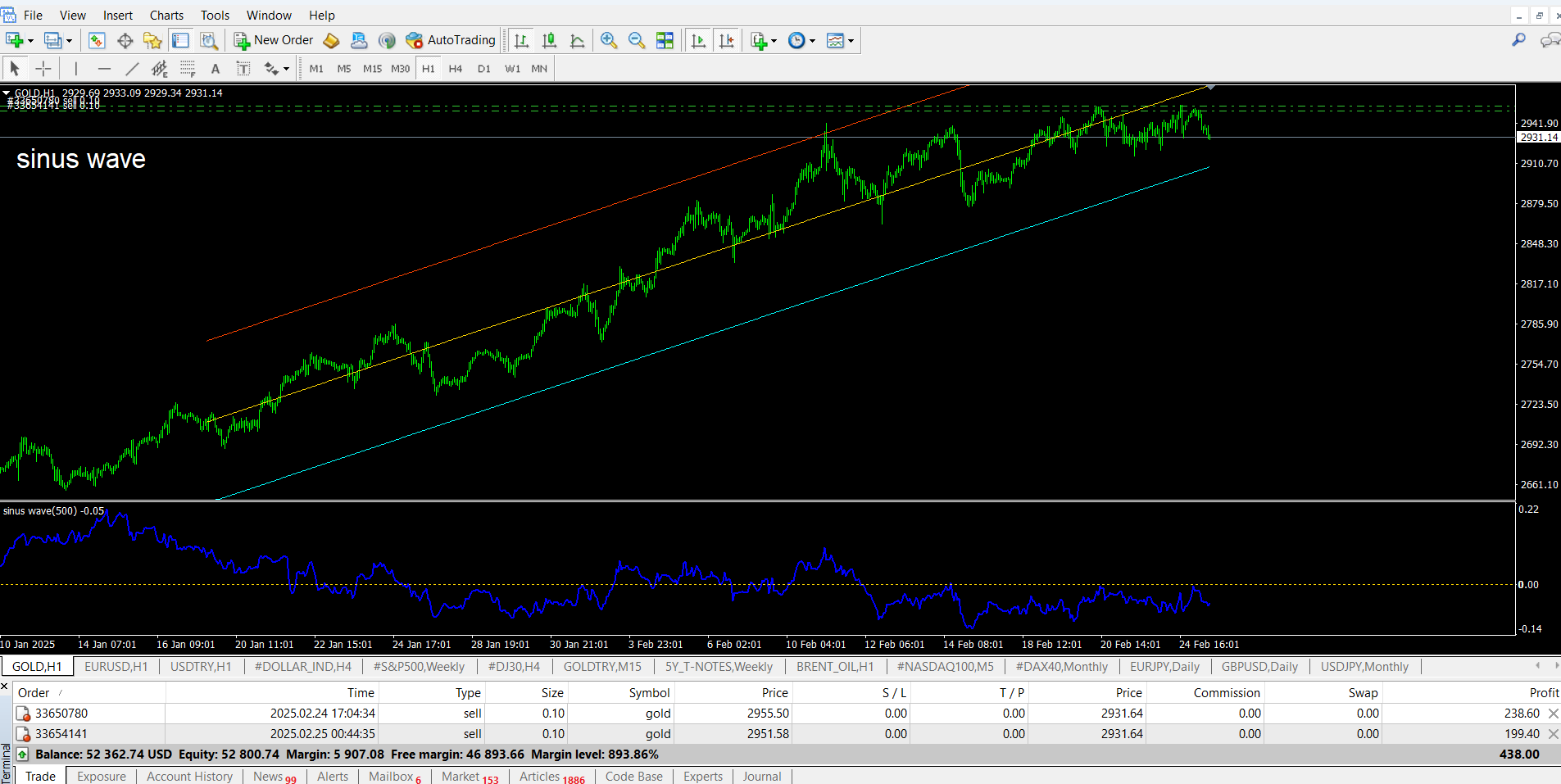Select the Text tool labeled A
The height and width of the screenshot is (784, 1561).
coord(216,69)
